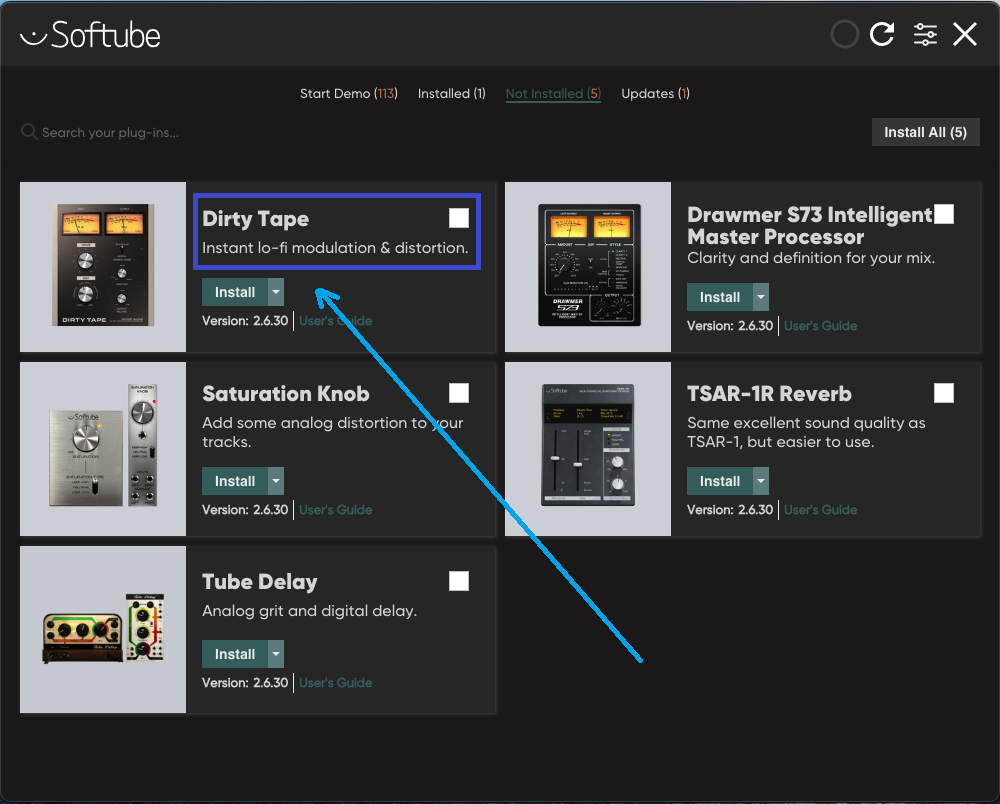Select the Not Installed tab
The width and height of the screenshot is (1000, 804).
tap(553, 94)
